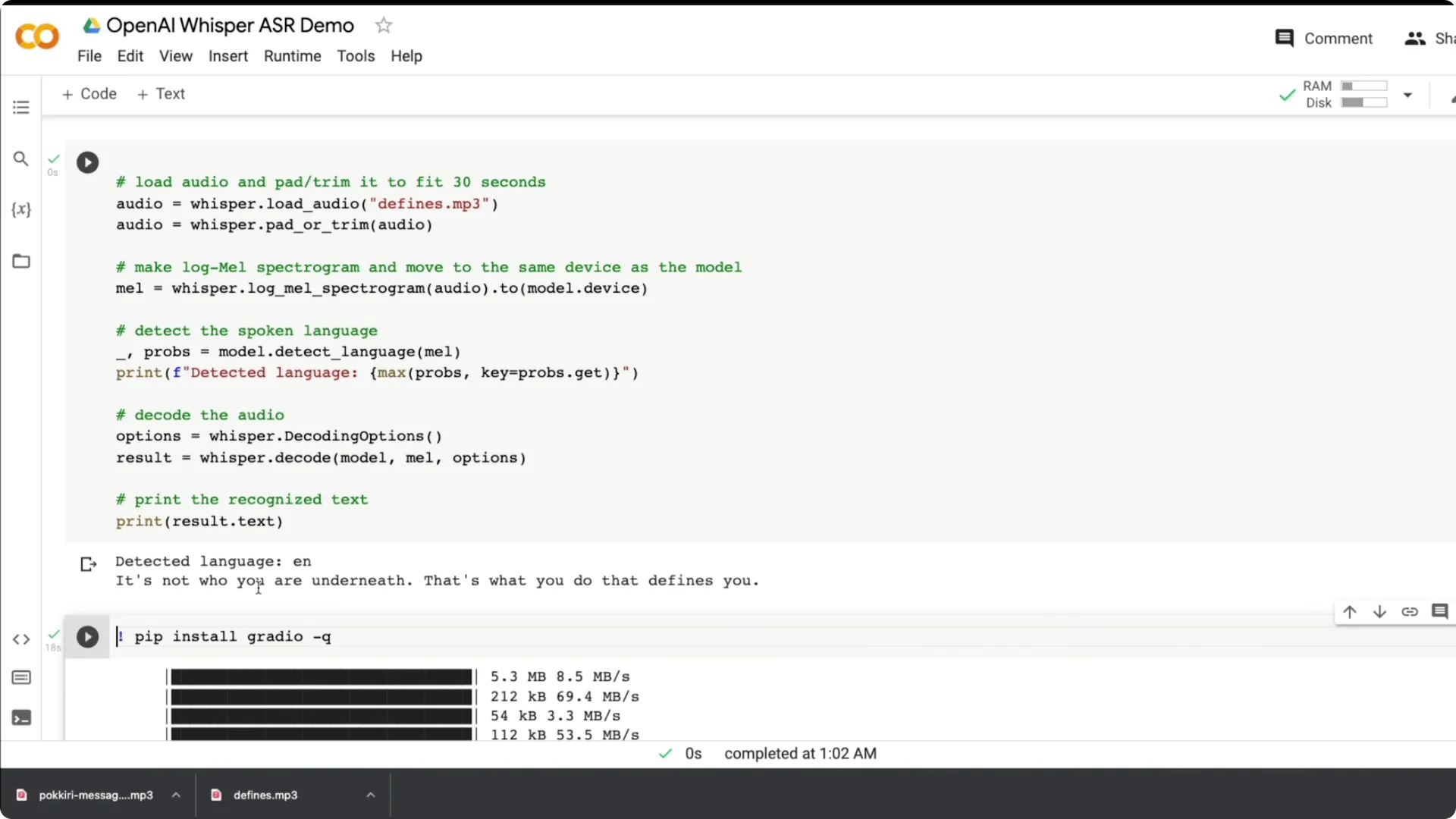Collapse the defines.mp3 download item
The width and height of the screenshot is (1456, 819).
[370, 795]
